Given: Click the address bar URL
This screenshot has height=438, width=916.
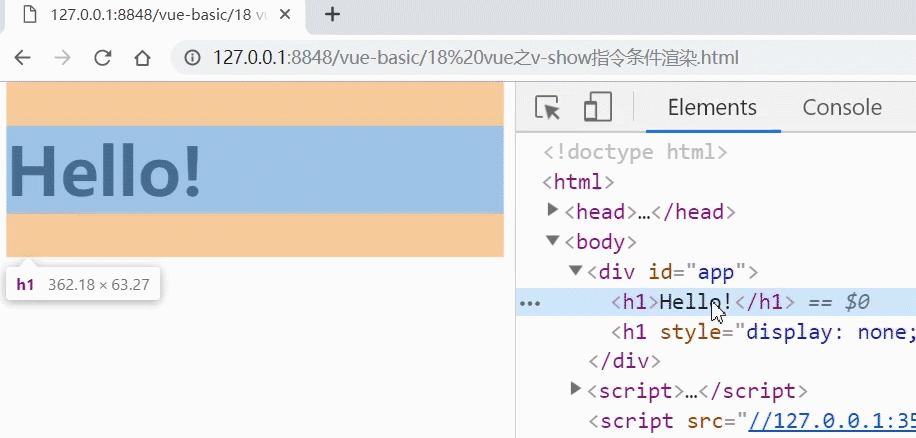Looking at the screenshot, I should tap(476, 58).
